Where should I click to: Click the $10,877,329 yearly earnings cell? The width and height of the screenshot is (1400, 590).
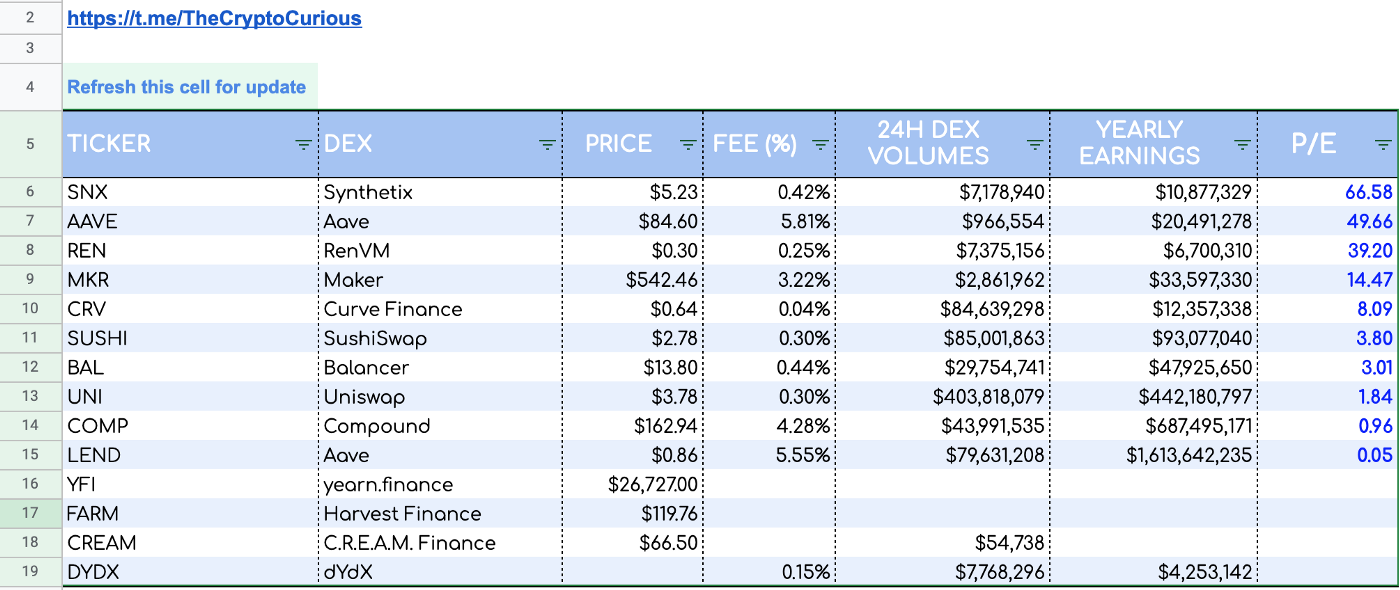pos(1154,192)
